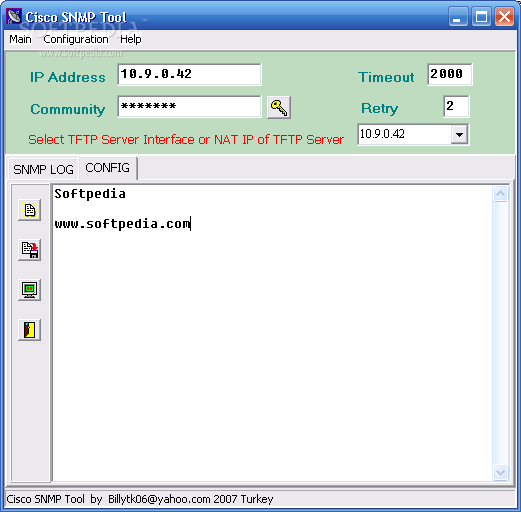Switch to the SNMP LOG tab
This screenshot has width=521, height=512.
click(x=43, y=169)
